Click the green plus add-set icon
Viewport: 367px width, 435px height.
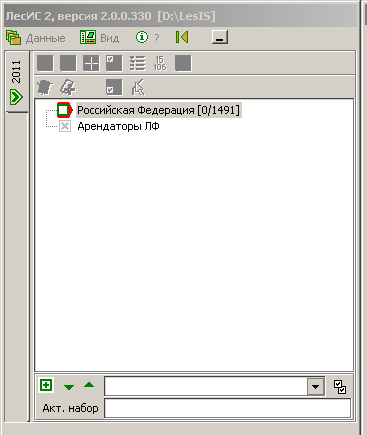point(46,385)
